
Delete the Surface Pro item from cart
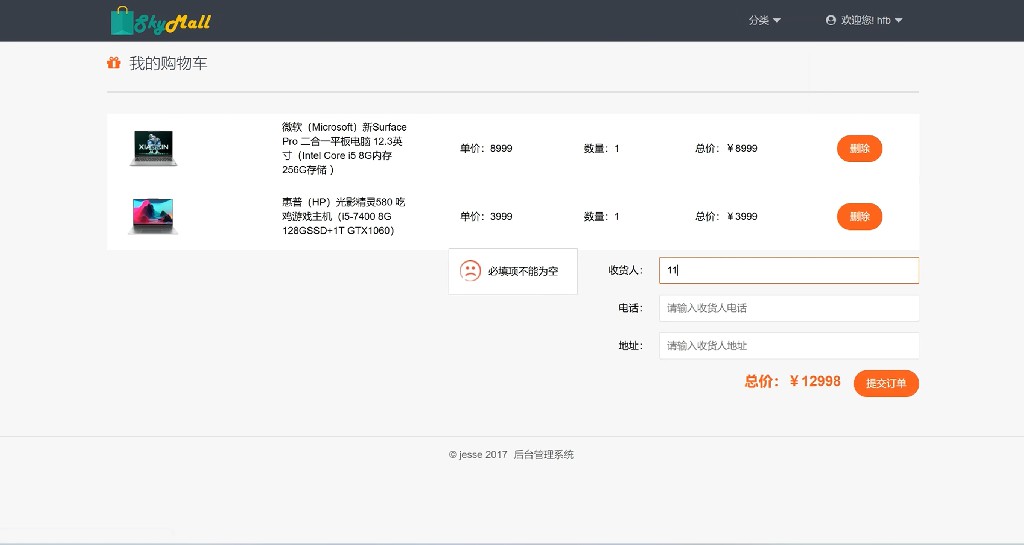point(859,148)
